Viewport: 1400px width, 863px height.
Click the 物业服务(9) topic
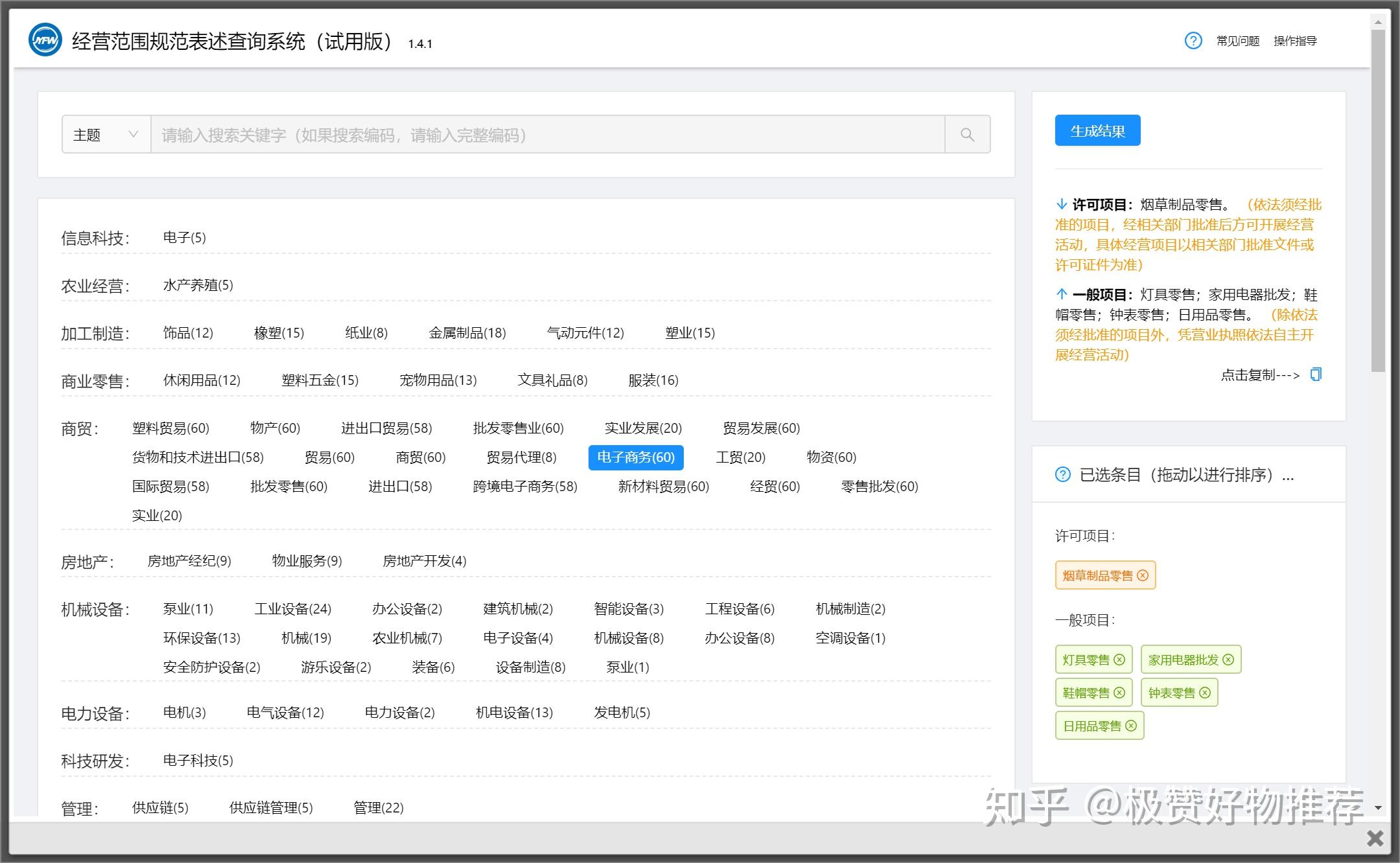[307, 561]
